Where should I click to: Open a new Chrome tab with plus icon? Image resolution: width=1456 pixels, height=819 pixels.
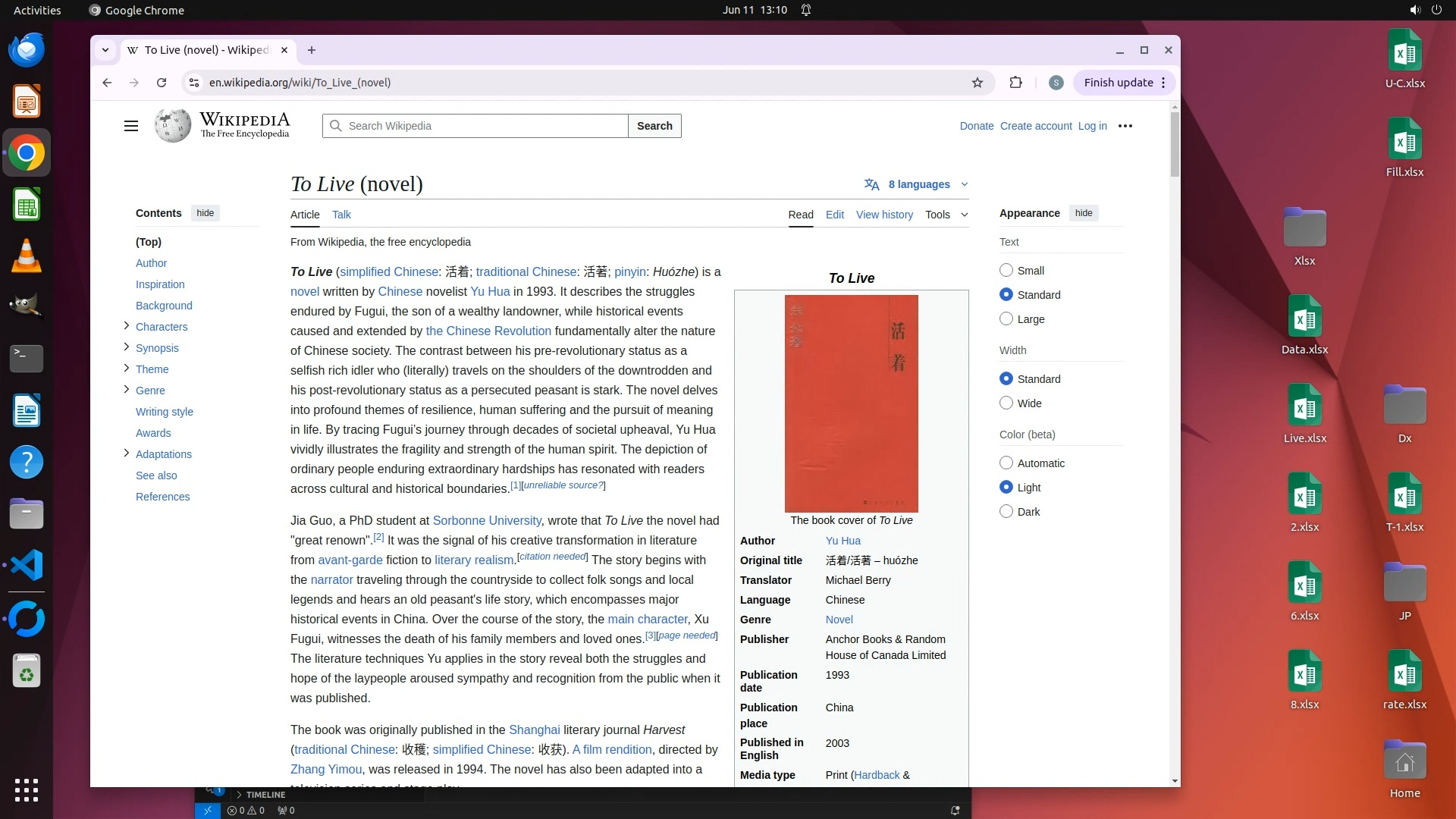click(x=312, y=50)
